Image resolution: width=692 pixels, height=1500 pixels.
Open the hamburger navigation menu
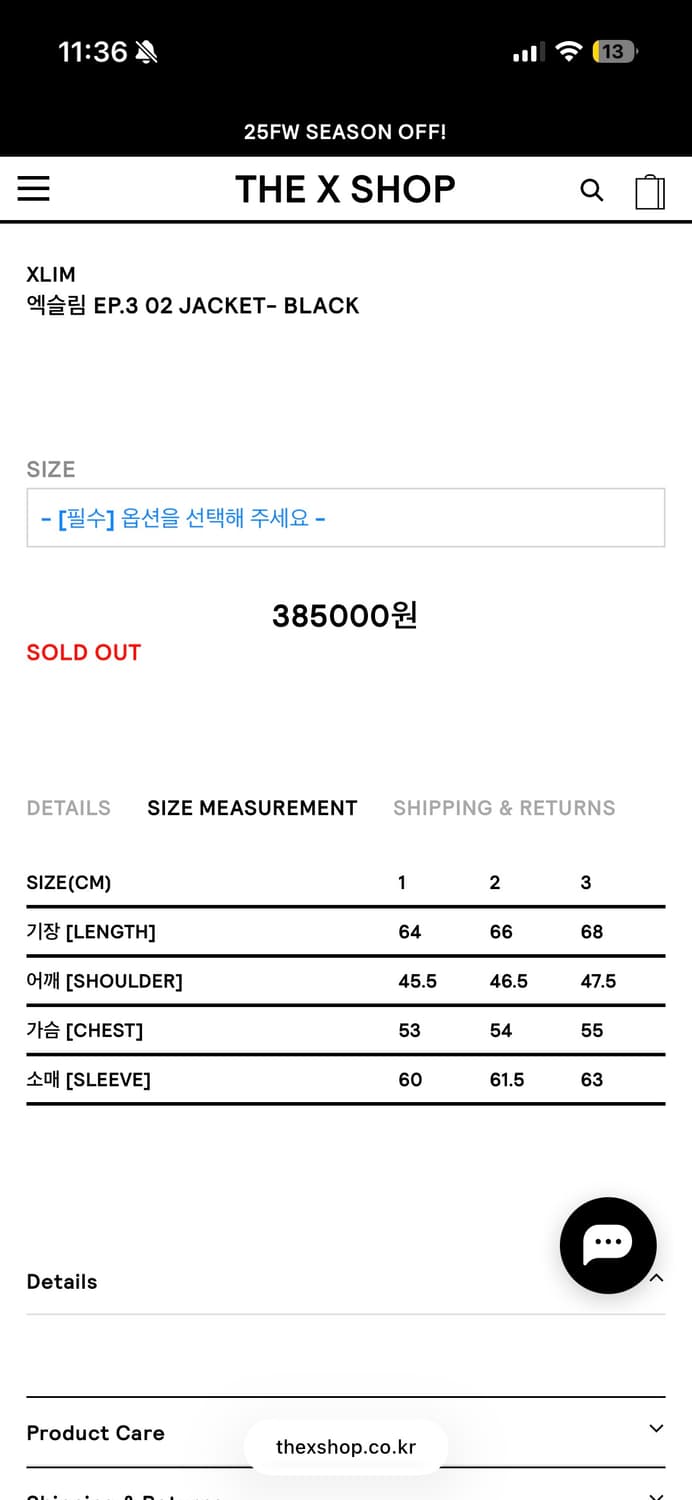(x=33, y=189)
